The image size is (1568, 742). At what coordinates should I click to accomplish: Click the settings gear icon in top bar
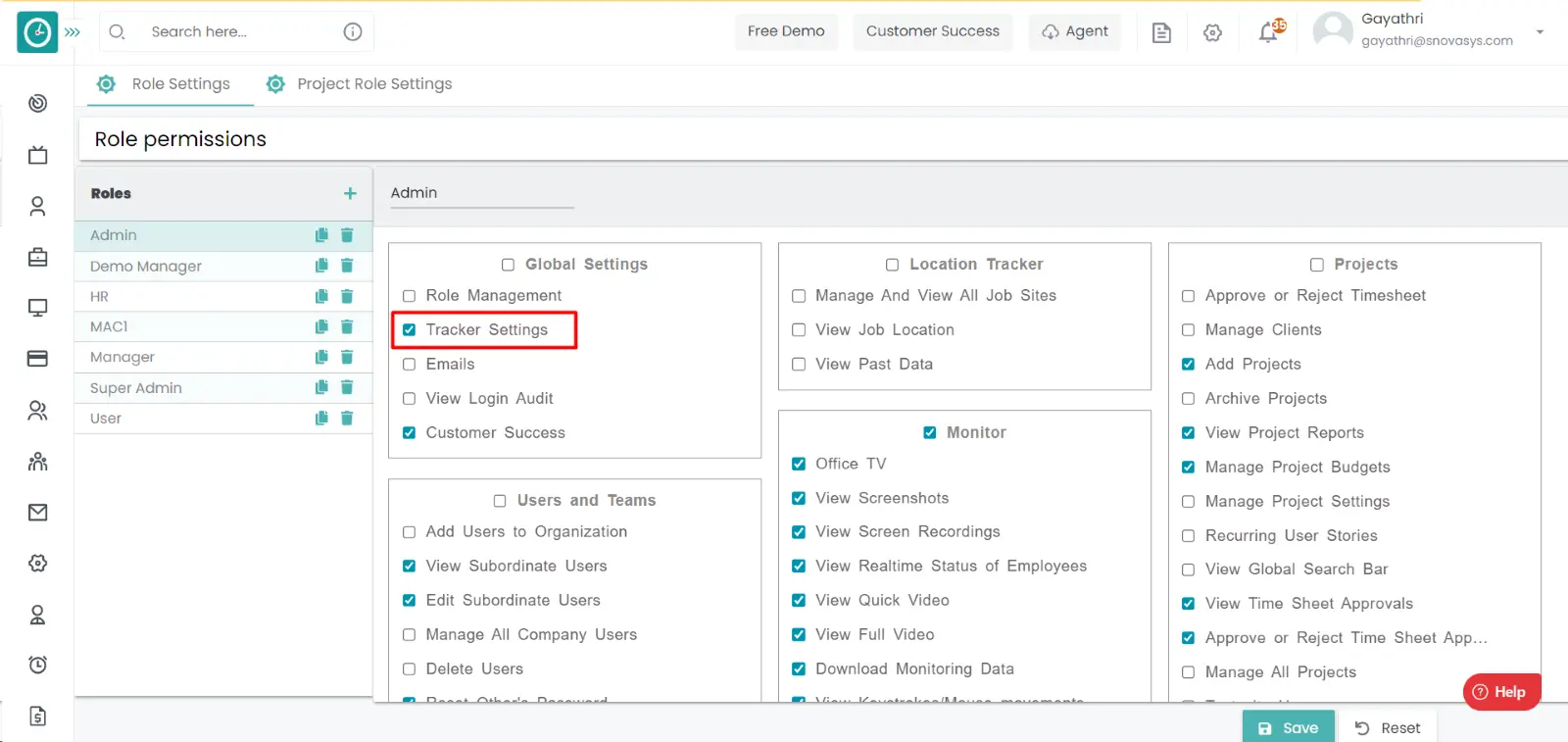1212,32
